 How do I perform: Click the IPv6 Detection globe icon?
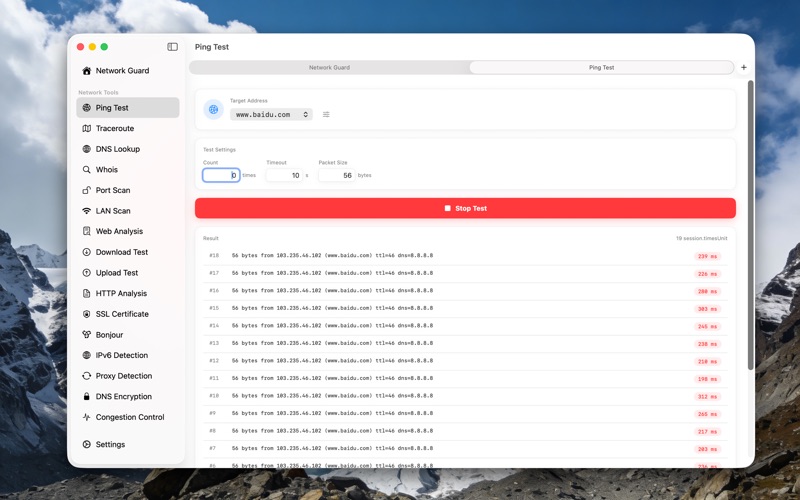click(87, 355)
